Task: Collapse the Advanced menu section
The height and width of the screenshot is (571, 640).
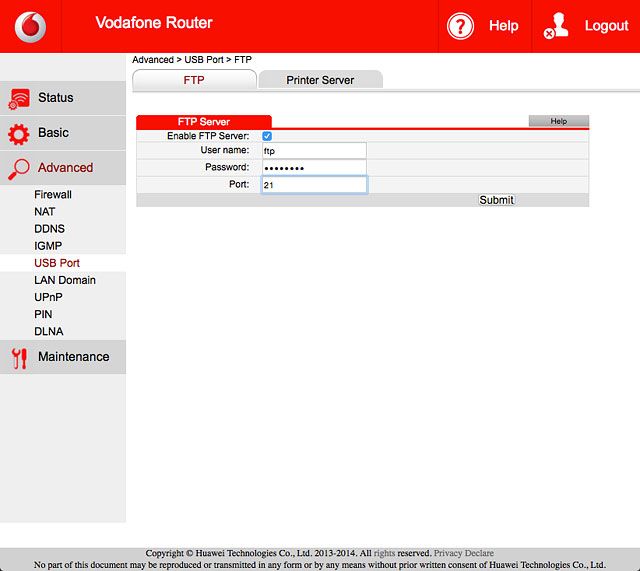Action: (63, 168)
